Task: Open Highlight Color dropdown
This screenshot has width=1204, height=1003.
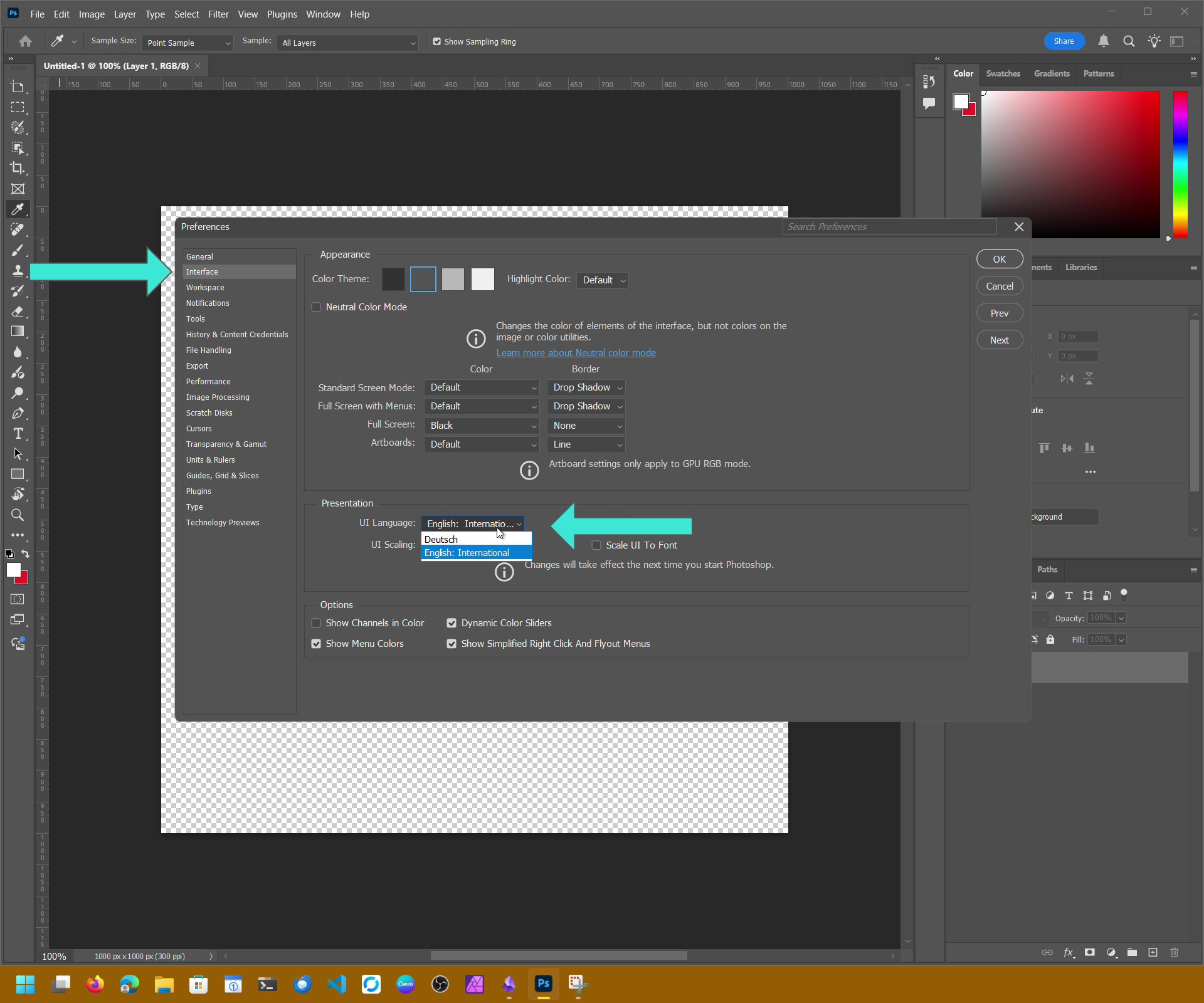Action: point(603,280)
